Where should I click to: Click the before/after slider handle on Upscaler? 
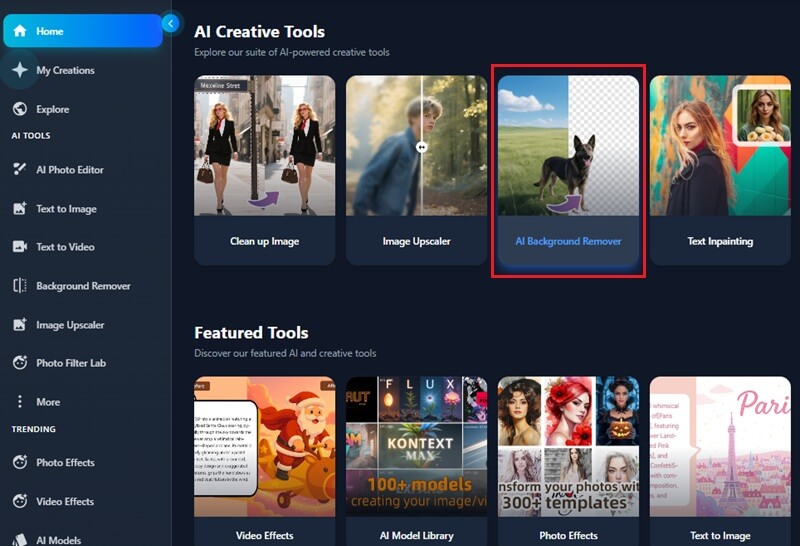421,147
